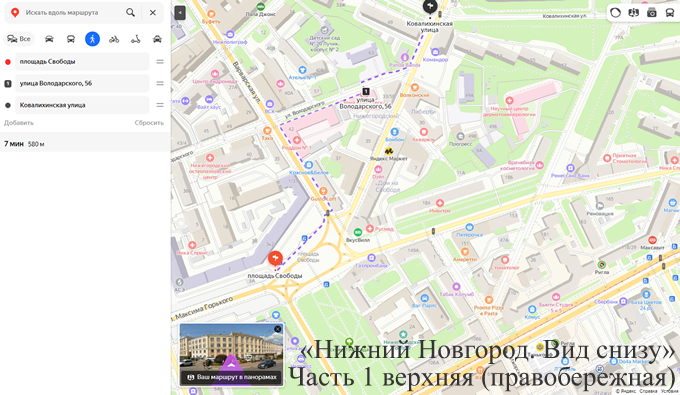Open the route panorama thumbnail preview
Image resolution: width=680 pixels, height=395 pixels.
[x=232, y=354]
